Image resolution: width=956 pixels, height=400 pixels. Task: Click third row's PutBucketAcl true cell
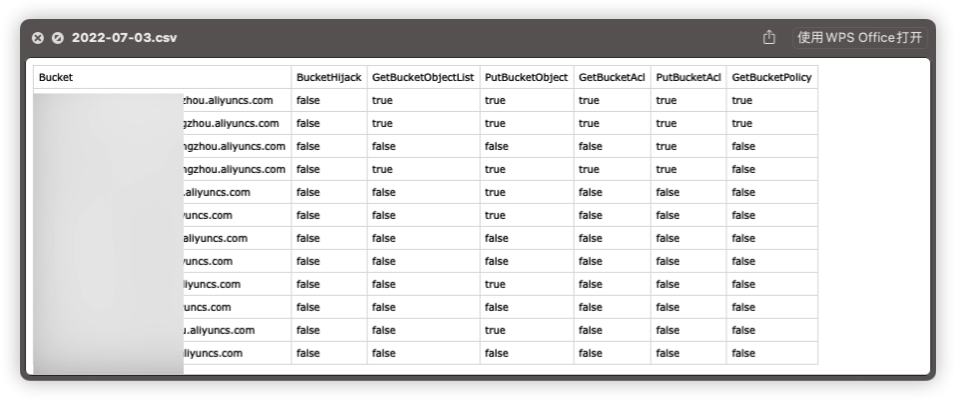666,146
